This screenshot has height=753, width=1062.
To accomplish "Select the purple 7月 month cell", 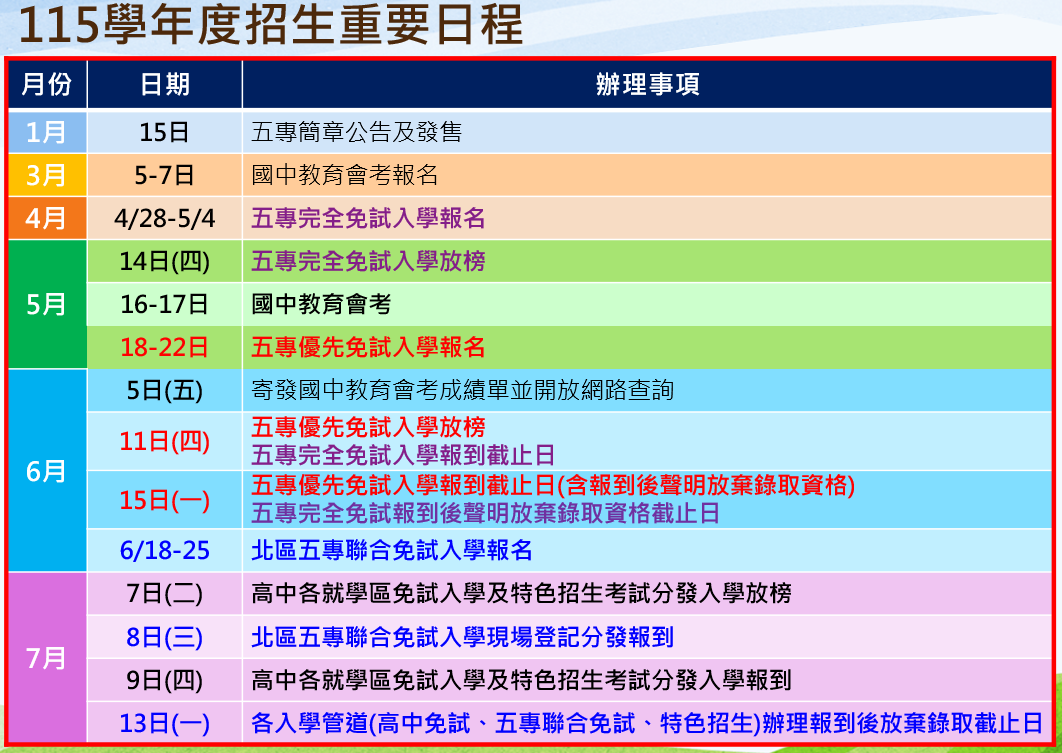I will tap(46, 658).
